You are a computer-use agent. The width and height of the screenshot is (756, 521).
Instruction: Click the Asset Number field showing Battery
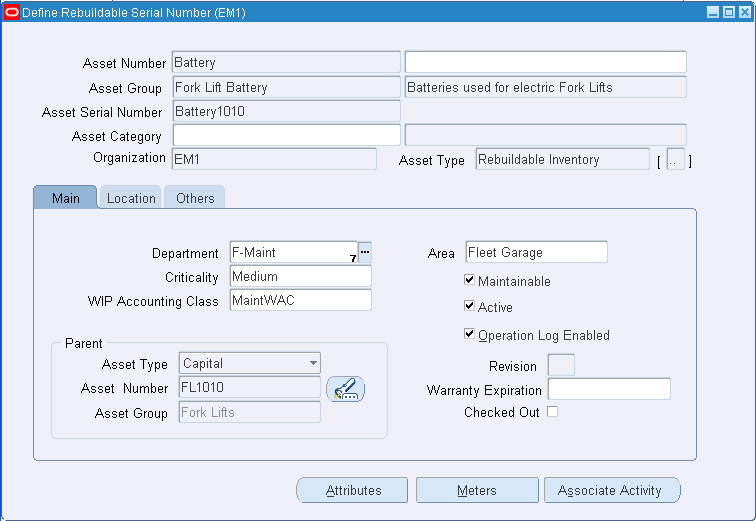tap(286, 62)
